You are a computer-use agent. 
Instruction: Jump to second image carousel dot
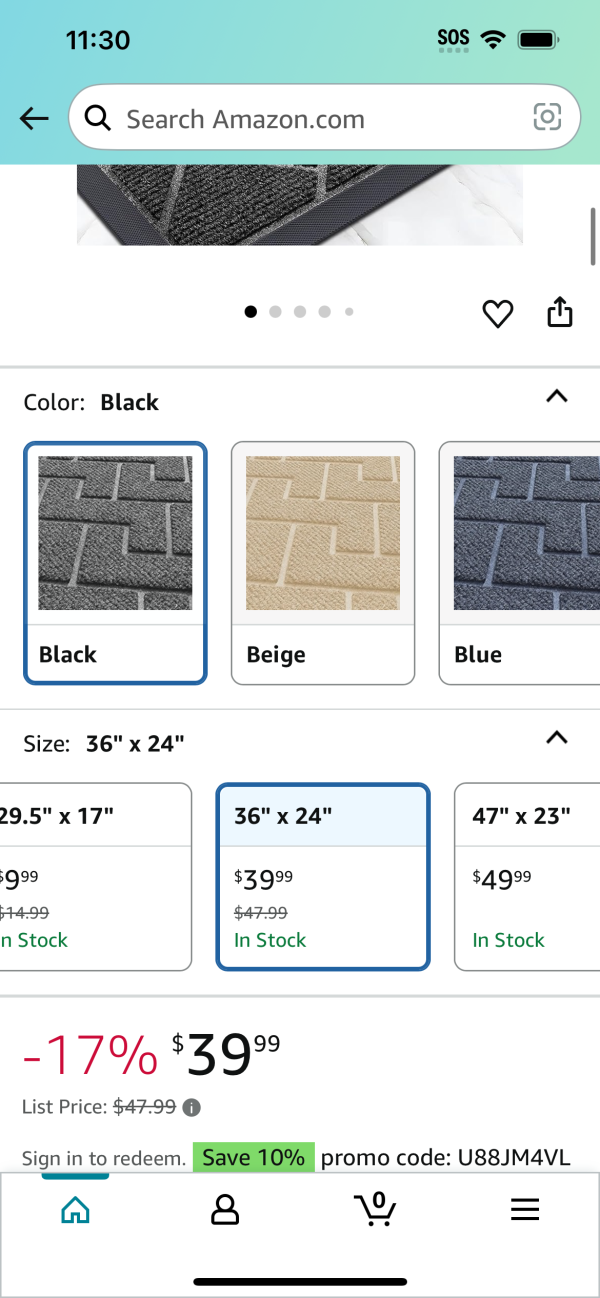coord(275,312)
